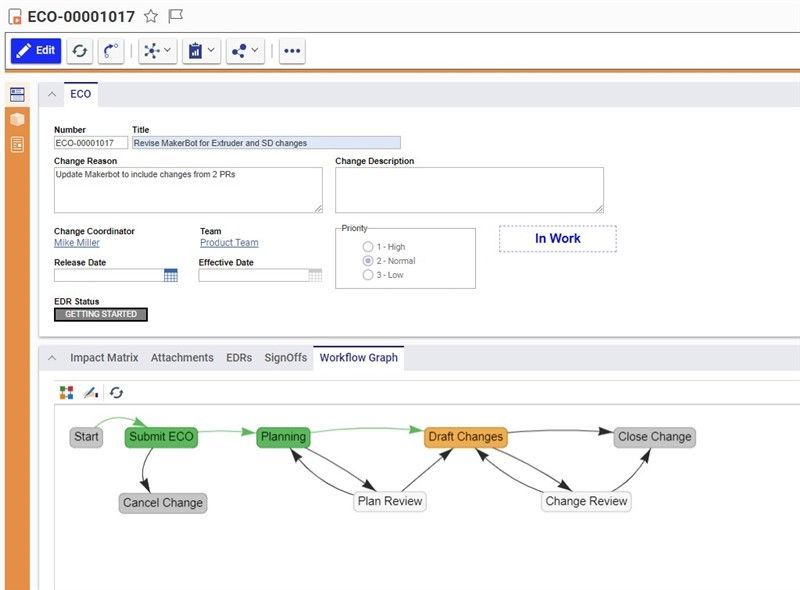The image size is (800, 590).
Task: Select the 2 - Normal priority option
Action: point(368,261)
